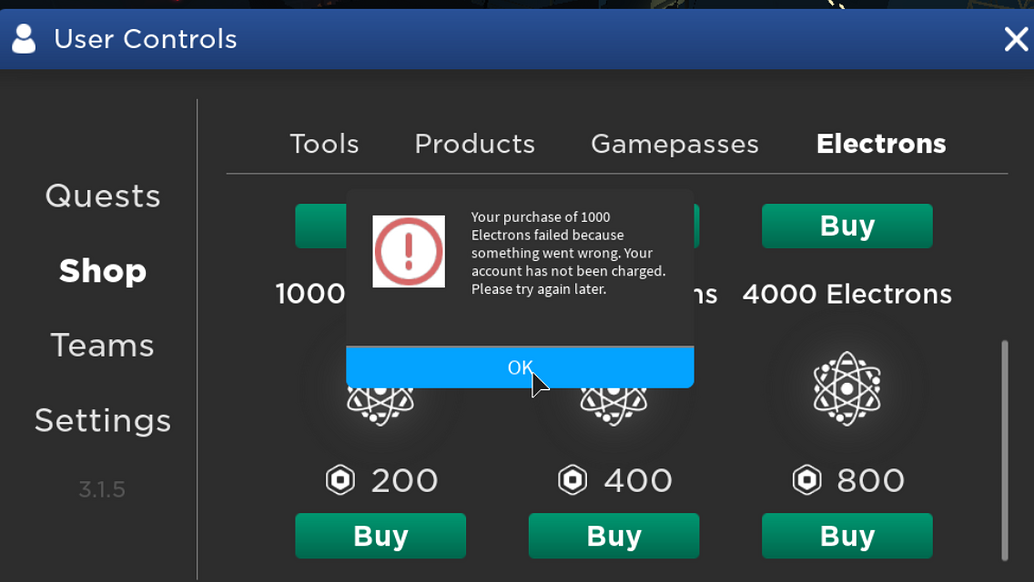The width and height of the screenshot is (1034, 582).
Task: Open the Teams section
Action: tap(102, 345)
